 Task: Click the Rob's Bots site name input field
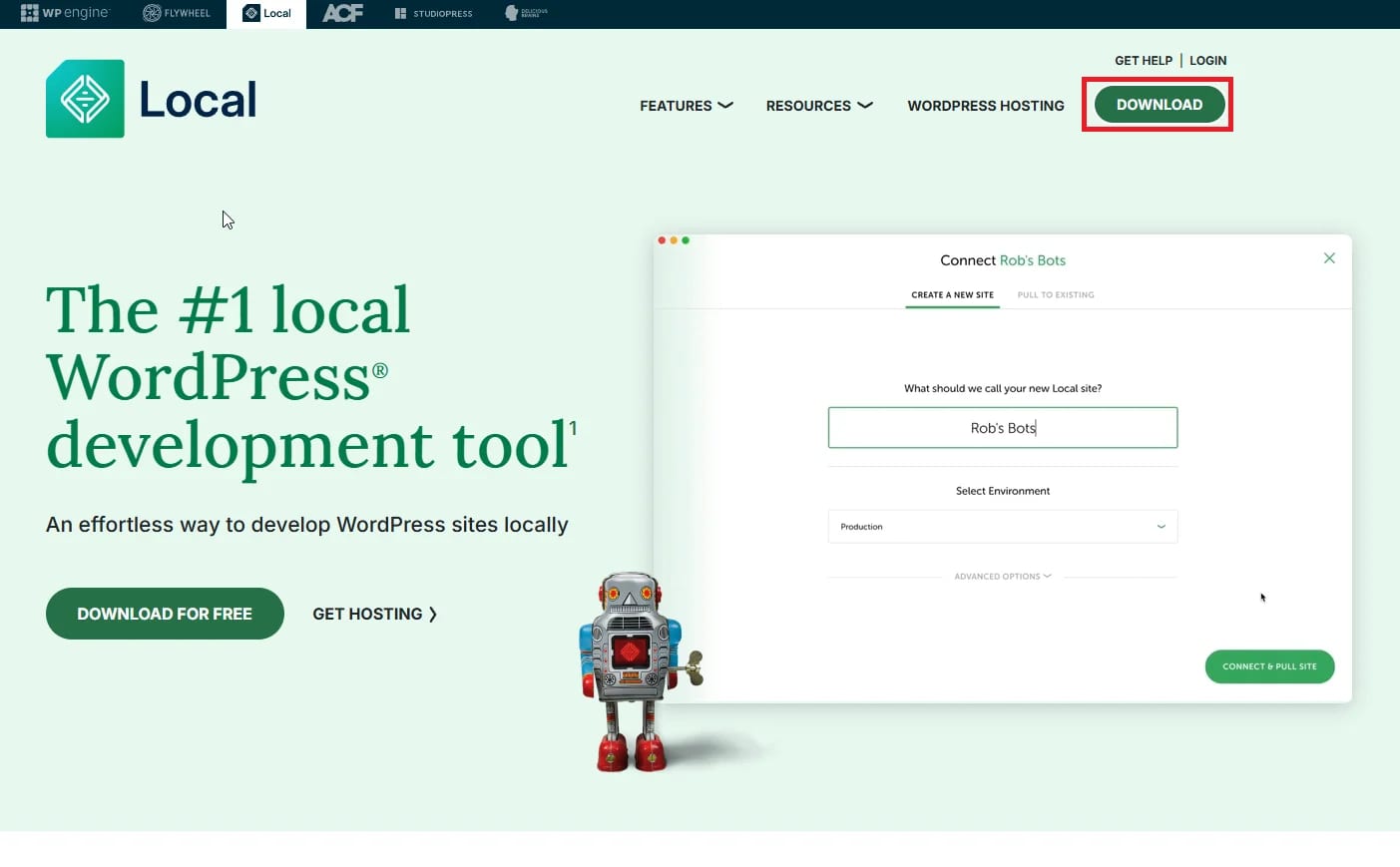click(x=1002, y=427)
